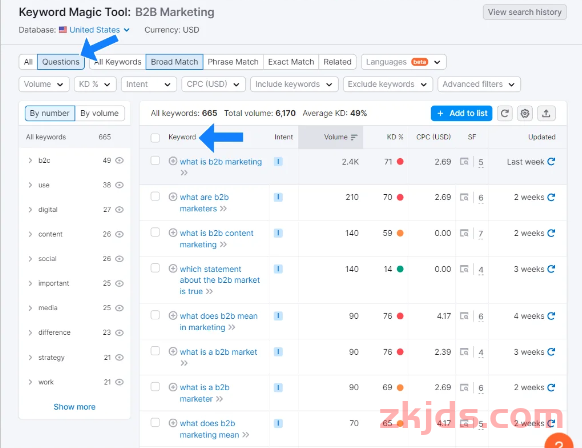This screenshot has height=448, width=582.
Task: Check the box for what does b2b mean in marketing
Action: coord(155,315)
